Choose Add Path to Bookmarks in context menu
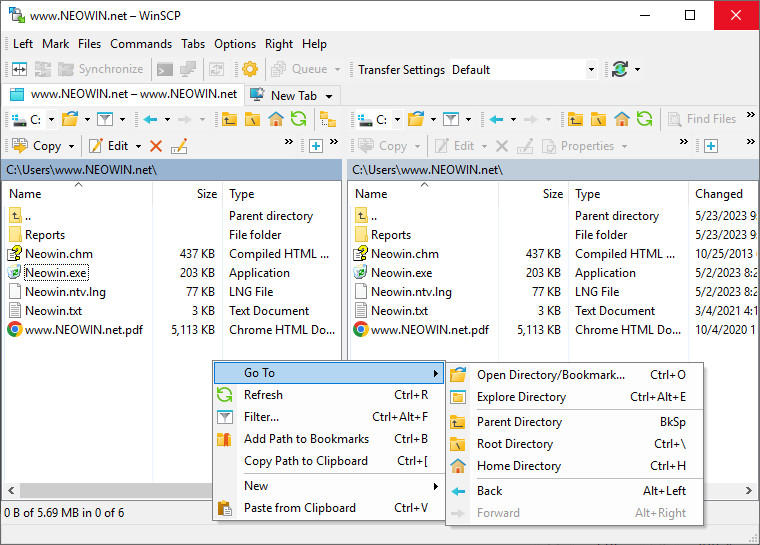760x545 pixels. (x=306, y=439)
